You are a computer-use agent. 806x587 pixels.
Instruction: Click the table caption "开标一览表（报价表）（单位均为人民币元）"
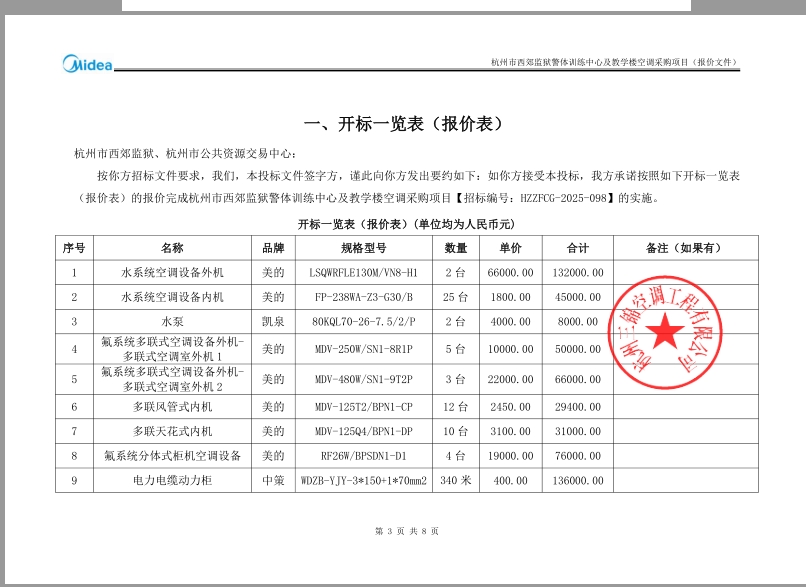(x=407, y=224)
